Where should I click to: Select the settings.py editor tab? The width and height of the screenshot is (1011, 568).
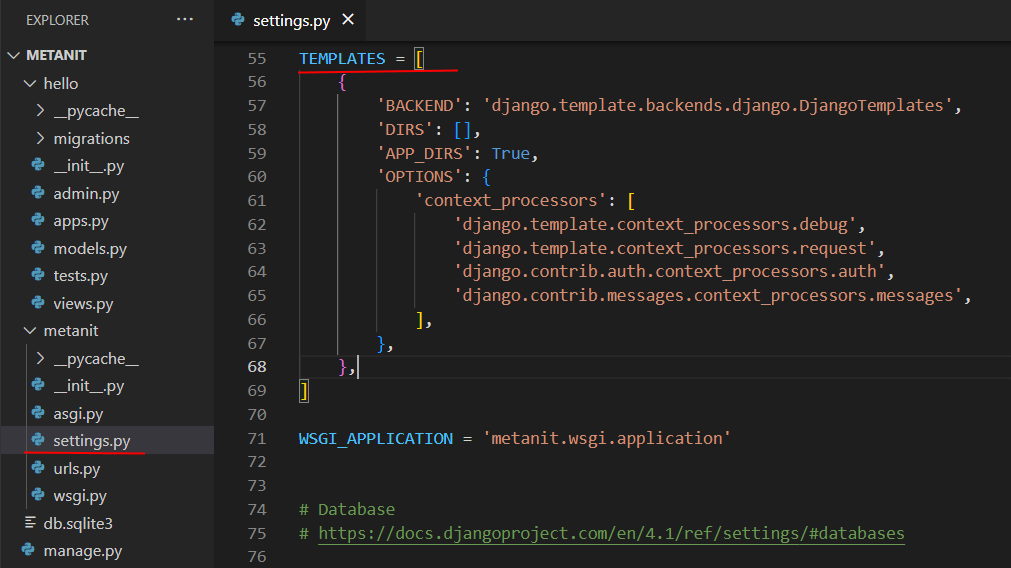291,21
